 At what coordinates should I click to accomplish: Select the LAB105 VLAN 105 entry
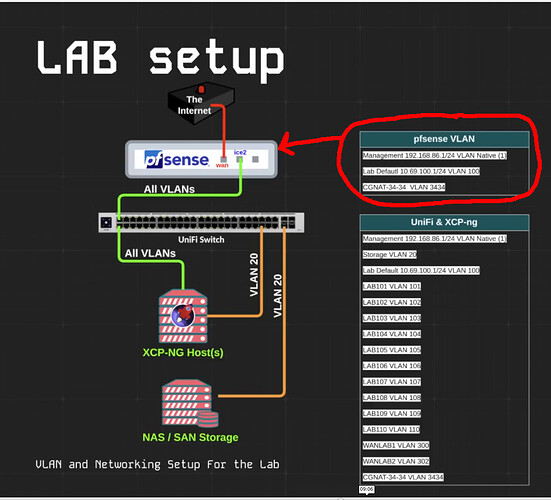coord(392,350)
